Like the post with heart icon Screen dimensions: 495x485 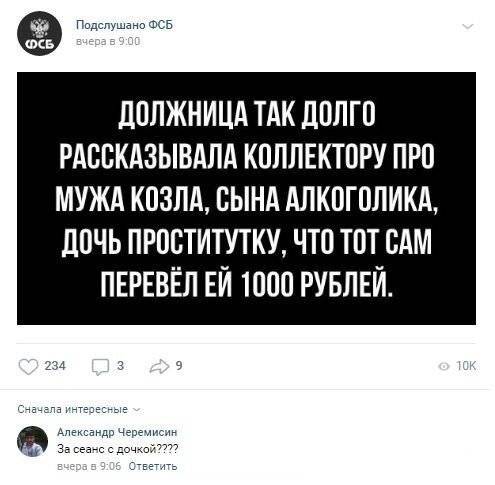click(x=28, y=367)
